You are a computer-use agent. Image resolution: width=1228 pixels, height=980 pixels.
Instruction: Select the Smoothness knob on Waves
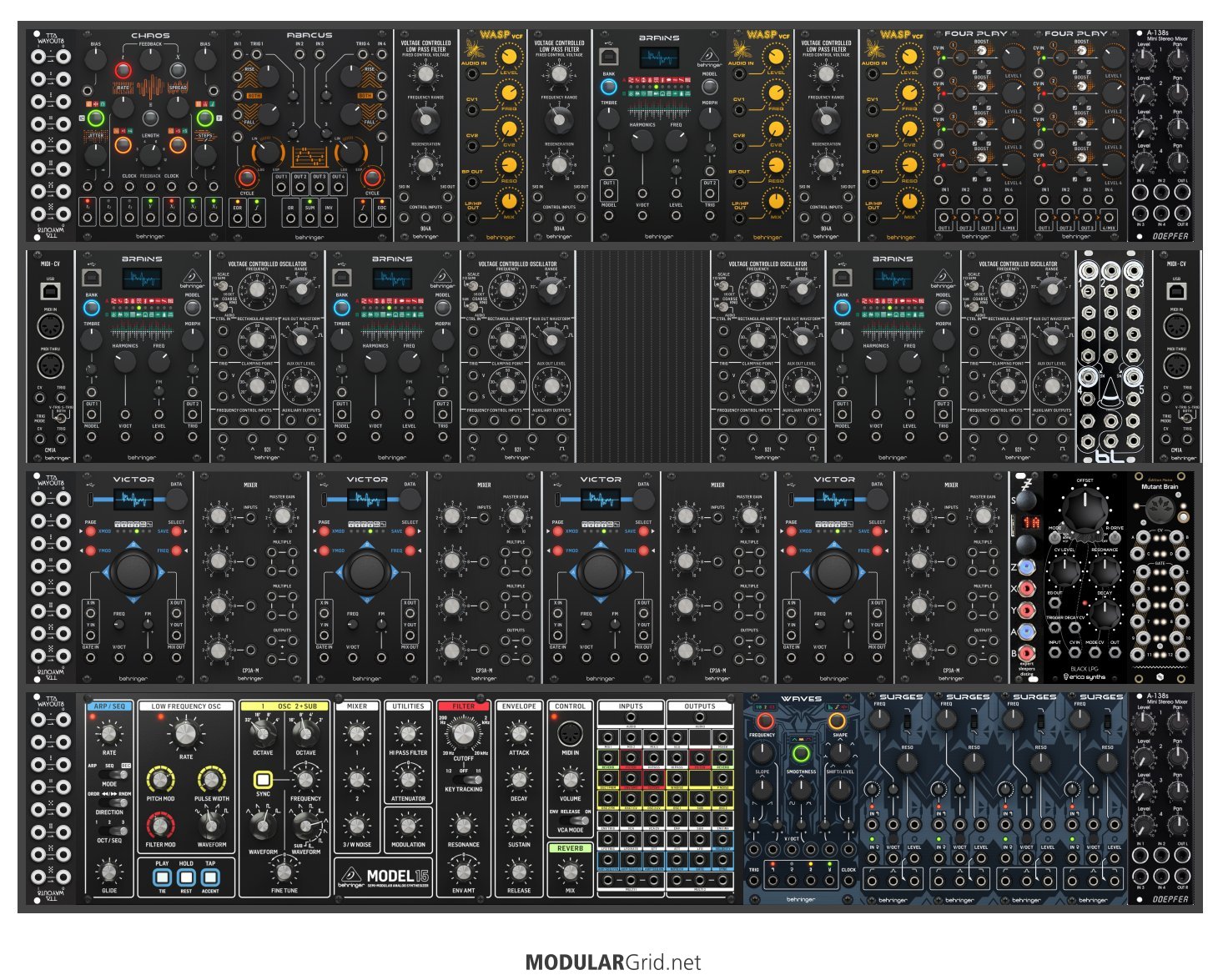point(801,789)
